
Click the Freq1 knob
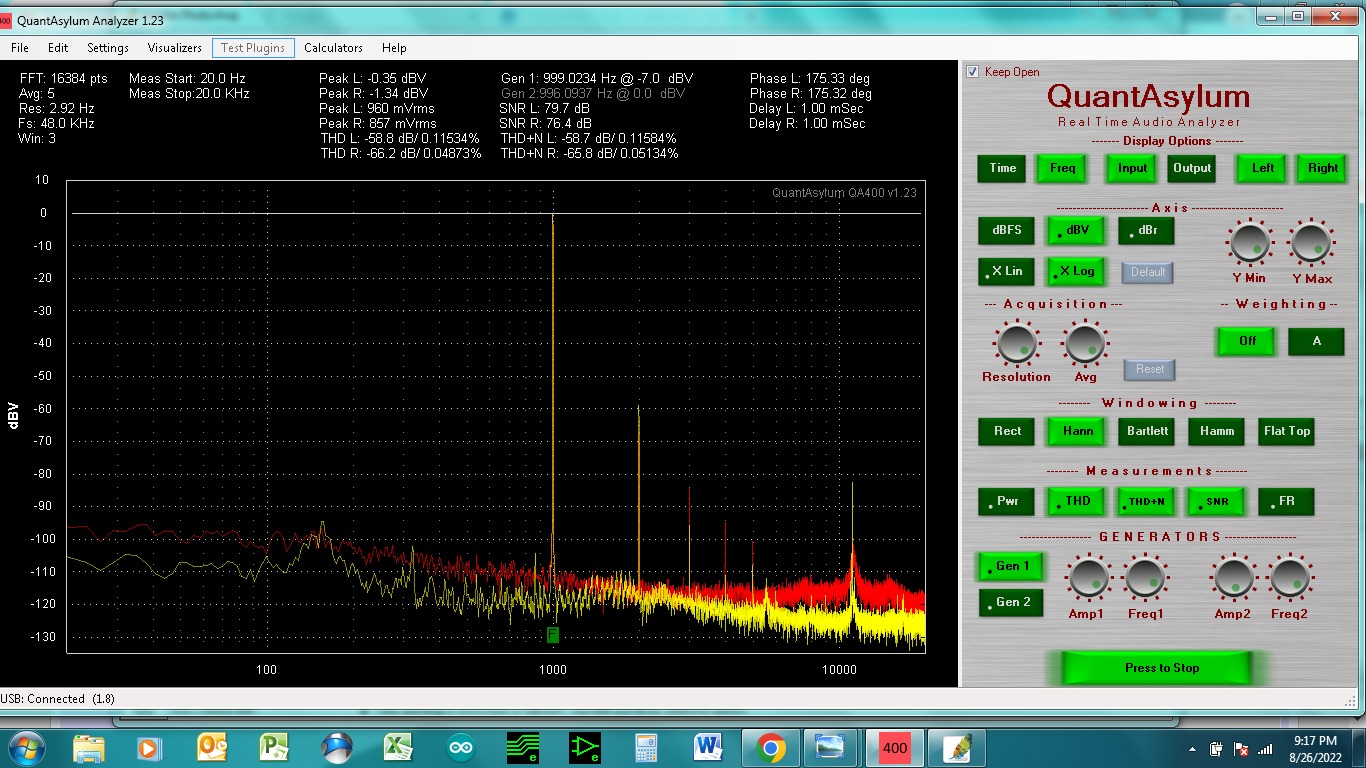pos(1144,579)
